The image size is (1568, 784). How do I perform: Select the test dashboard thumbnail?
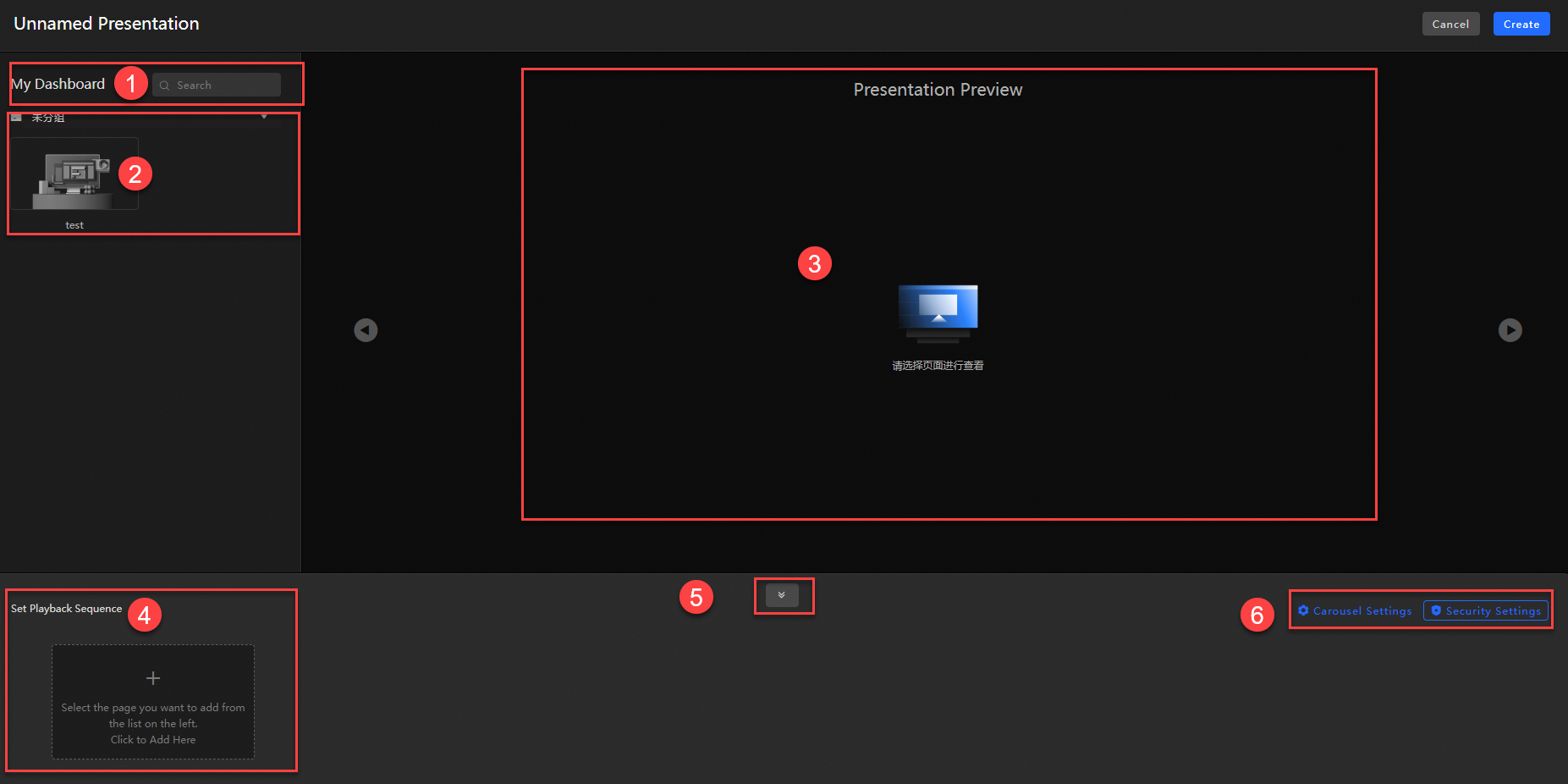(75, 174)
